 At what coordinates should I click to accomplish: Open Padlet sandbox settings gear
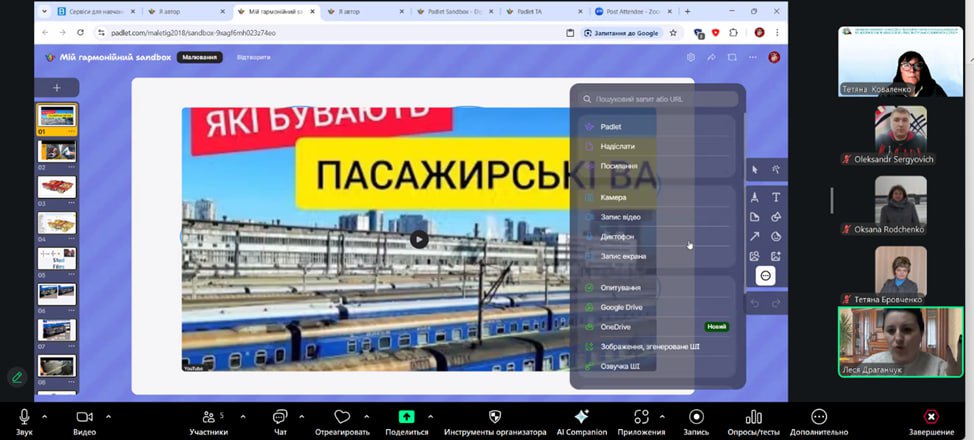pos(691,57)
